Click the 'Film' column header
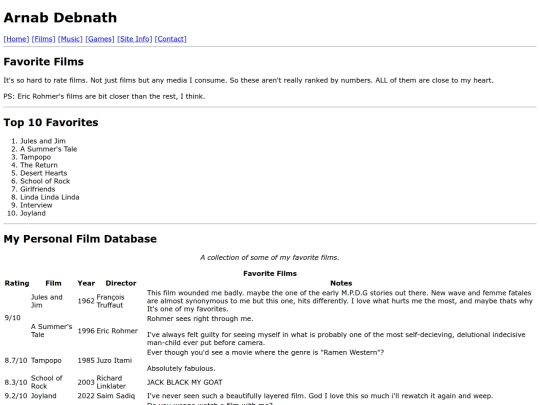540x405 pixels. pyautogui.click(x=53, y=283)
